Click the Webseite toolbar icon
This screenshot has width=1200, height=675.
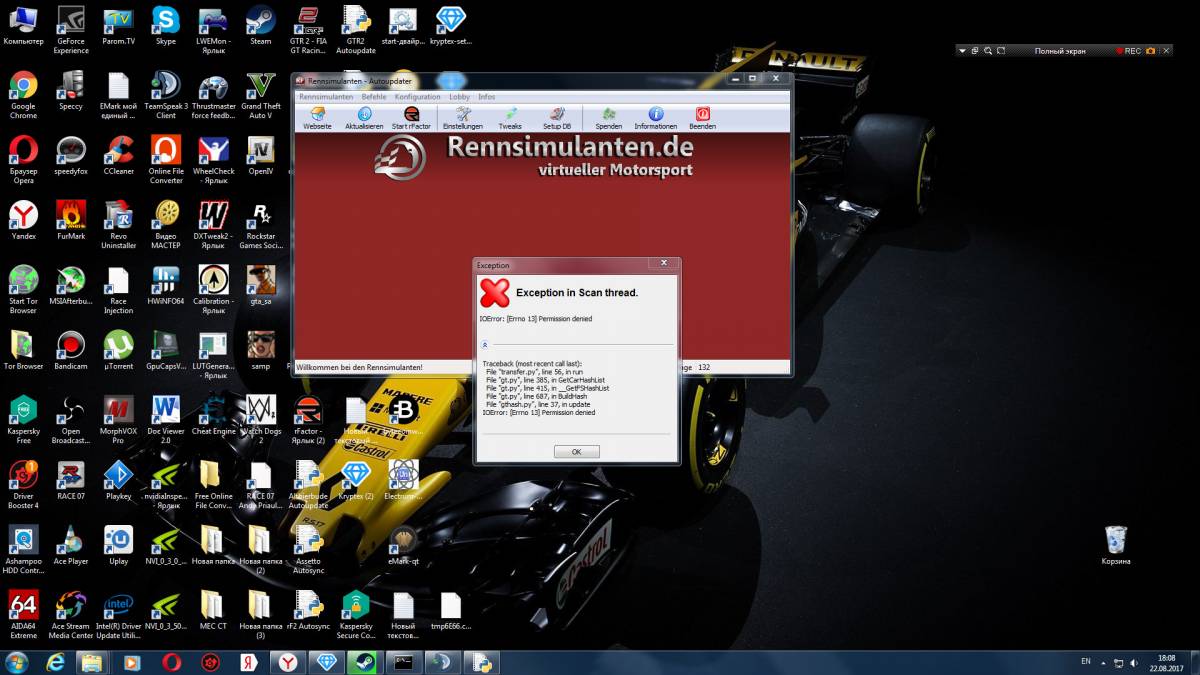pos(317,118)
